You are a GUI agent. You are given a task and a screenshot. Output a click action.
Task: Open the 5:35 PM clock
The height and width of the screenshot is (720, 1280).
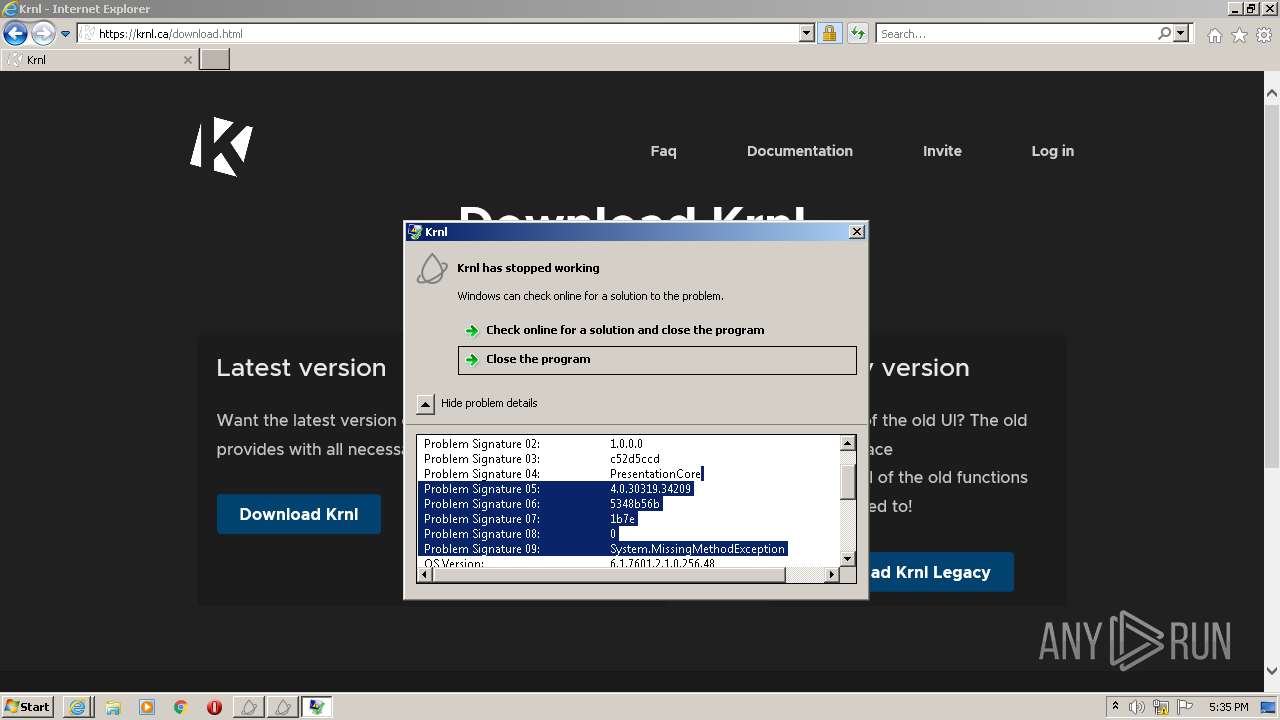tap(1228, 707)
